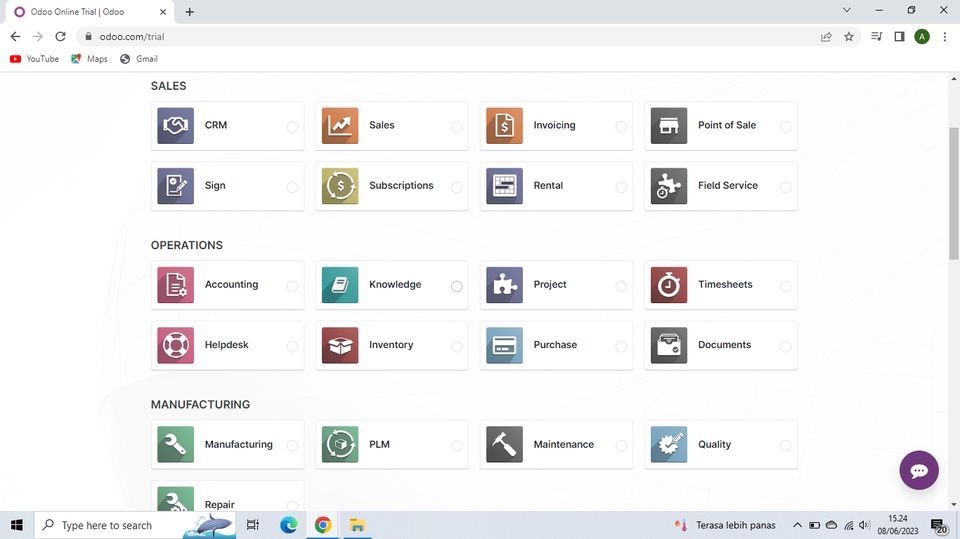Screen dimensions: 960x539
Task: Click the PLM cycle box icon
Action: 340,444
